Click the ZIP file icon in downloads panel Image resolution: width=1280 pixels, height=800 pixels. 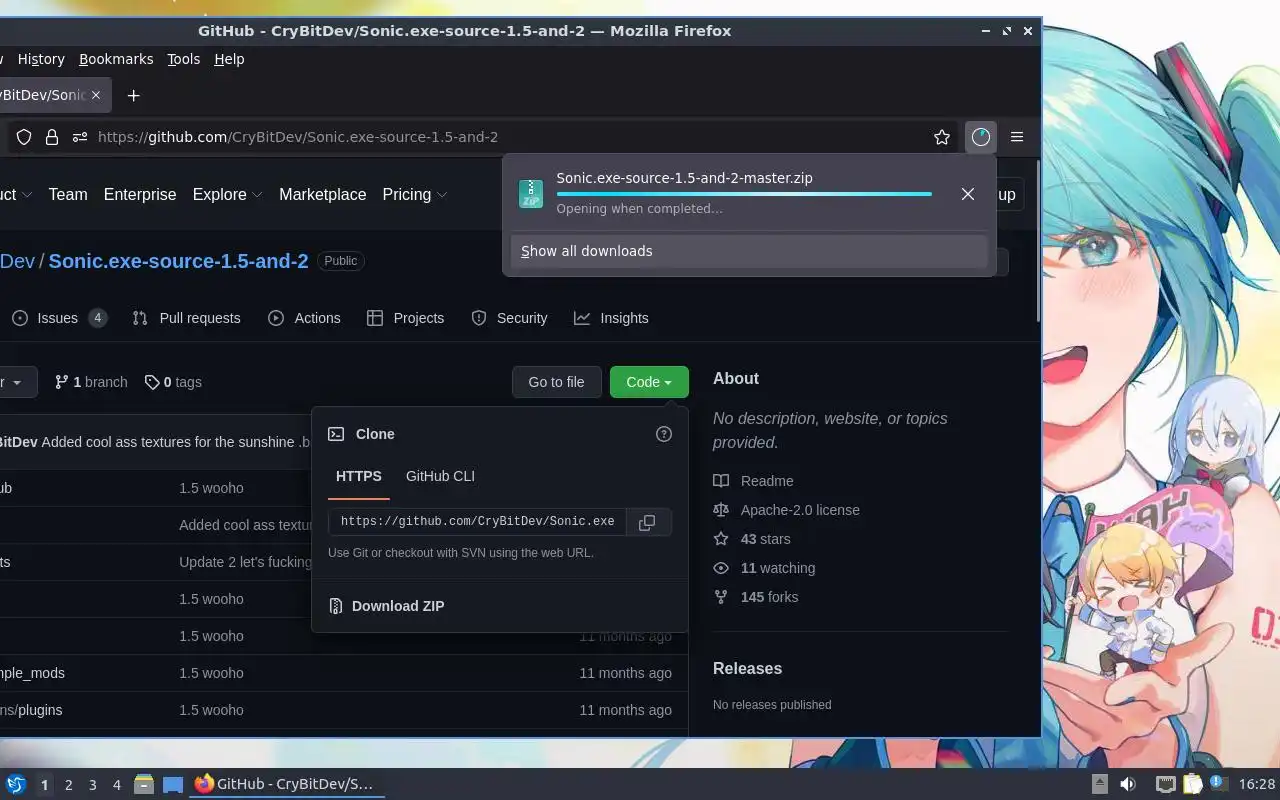(531, 194)
